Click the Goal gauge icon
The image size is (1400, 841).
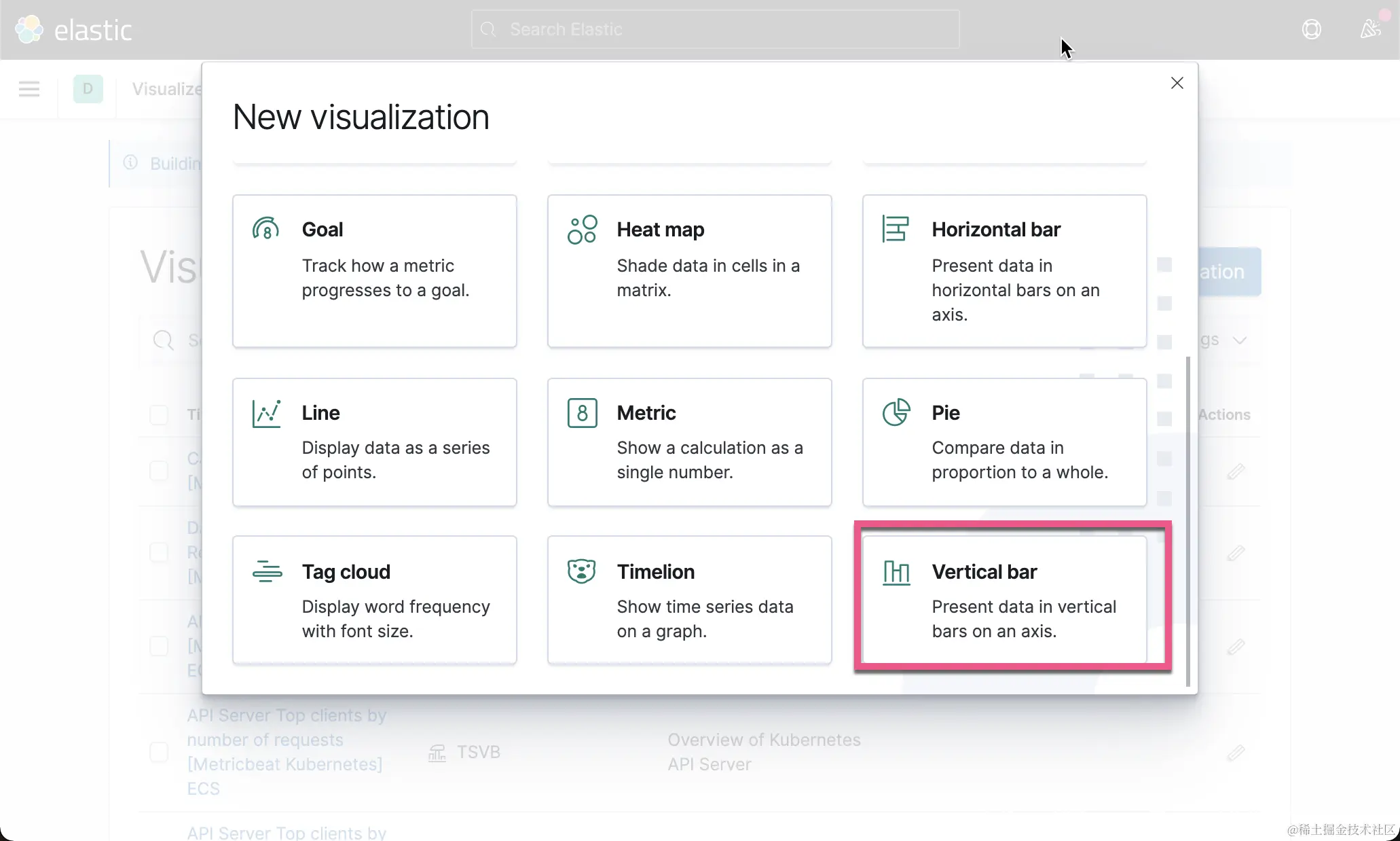[265, 228]
